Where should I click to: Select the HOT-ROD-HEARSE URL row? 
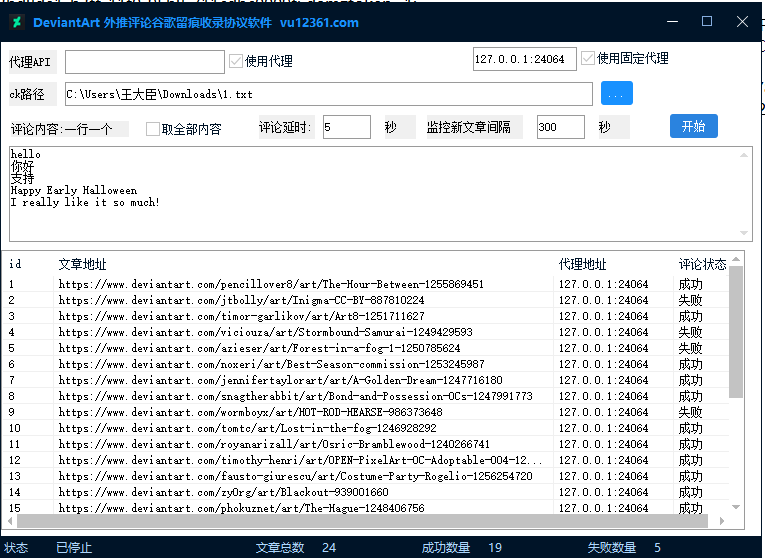point(366,412)
